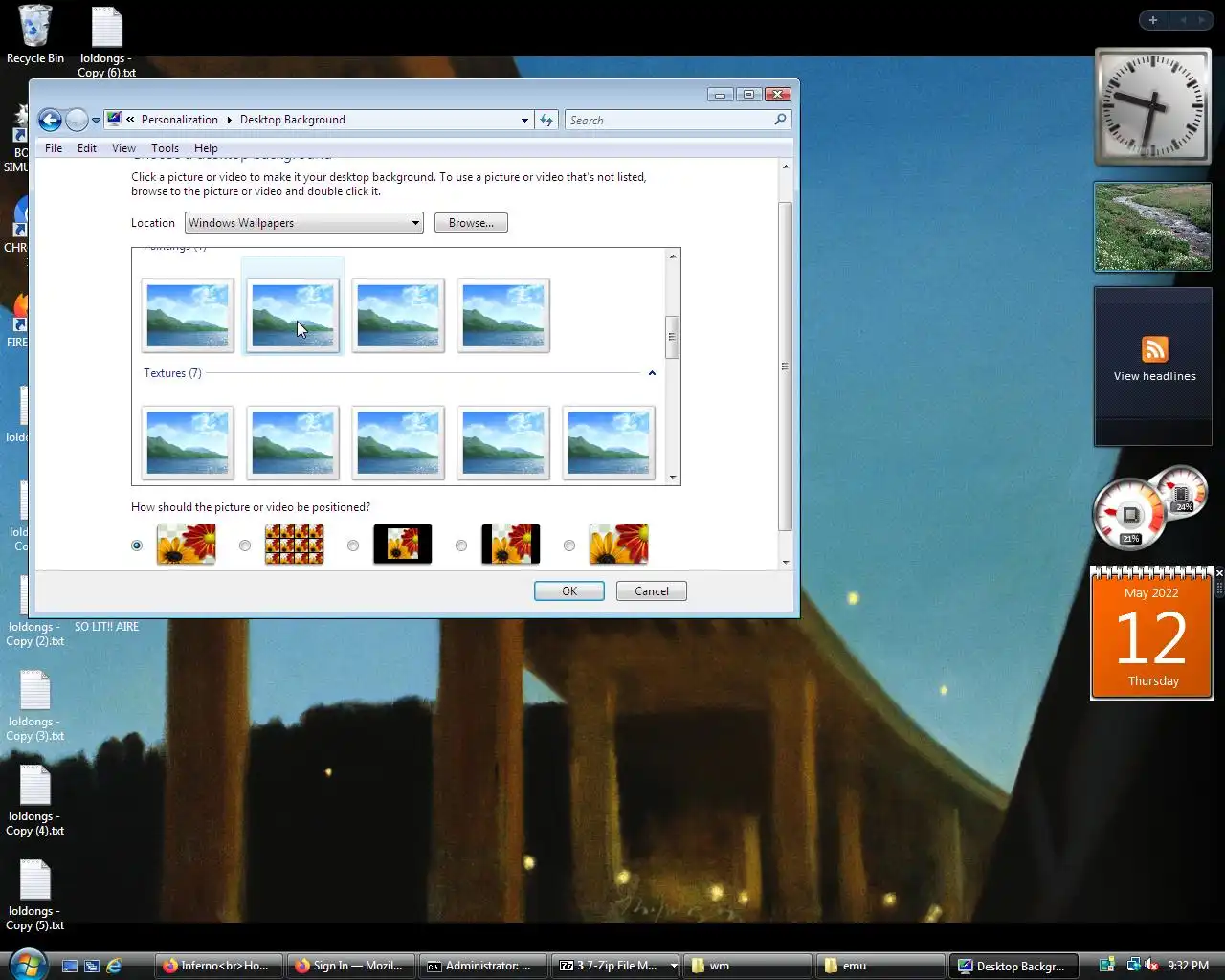Expand the breadcrumb double-chevron in address bar
This screenshot has height=980, width=1225.
[x=130, y=120]
